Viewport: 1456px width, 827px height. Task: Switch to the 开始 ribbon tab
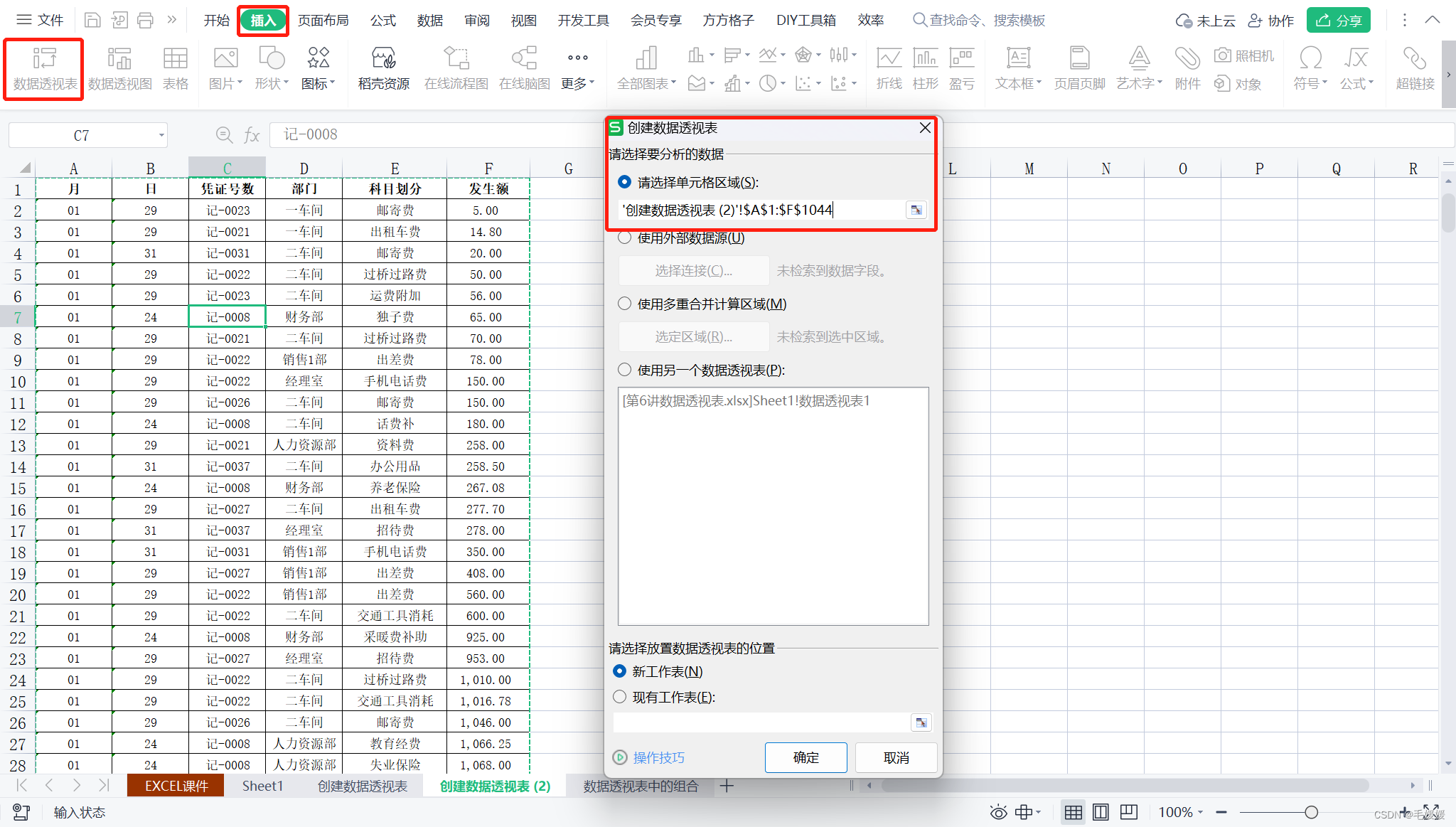216,20
